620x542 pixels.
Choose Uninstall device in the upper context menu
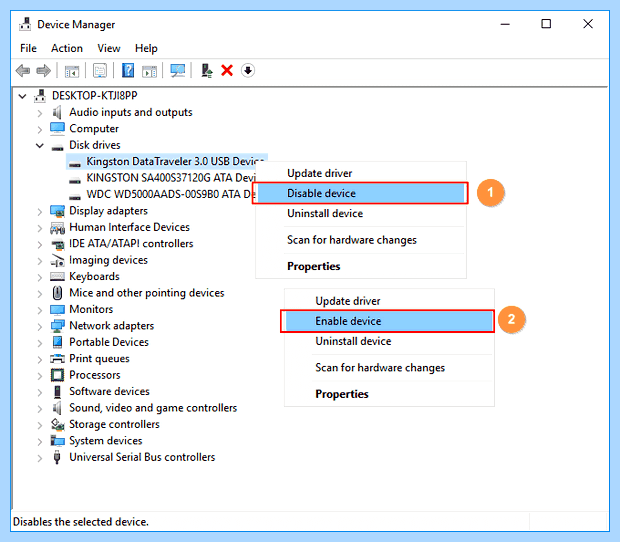click(360, 213)
